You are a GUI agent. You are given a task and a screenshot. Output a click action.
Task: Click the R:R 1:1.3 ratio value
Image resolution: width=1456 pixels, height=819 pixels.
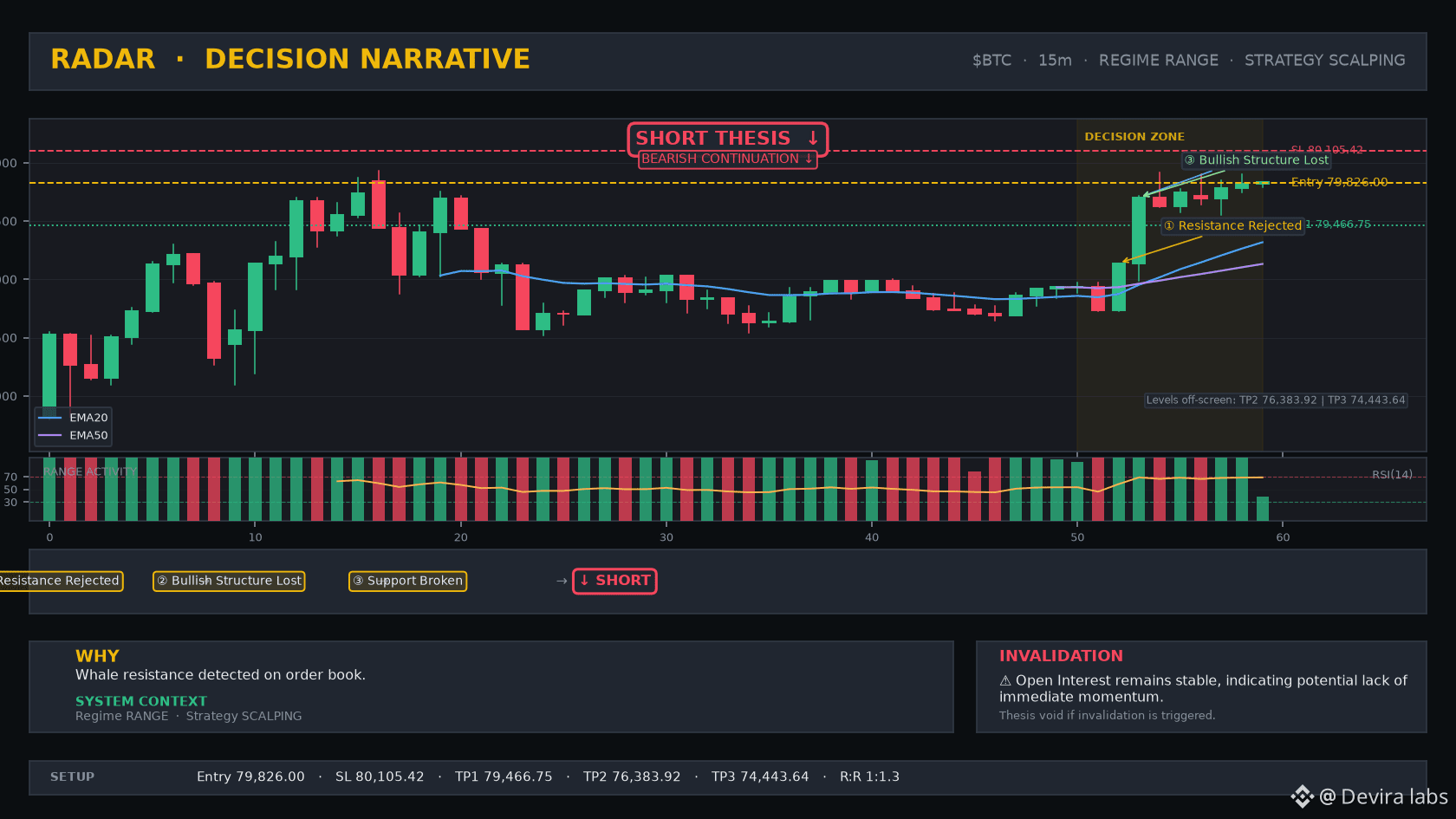(x=869, y=777)
